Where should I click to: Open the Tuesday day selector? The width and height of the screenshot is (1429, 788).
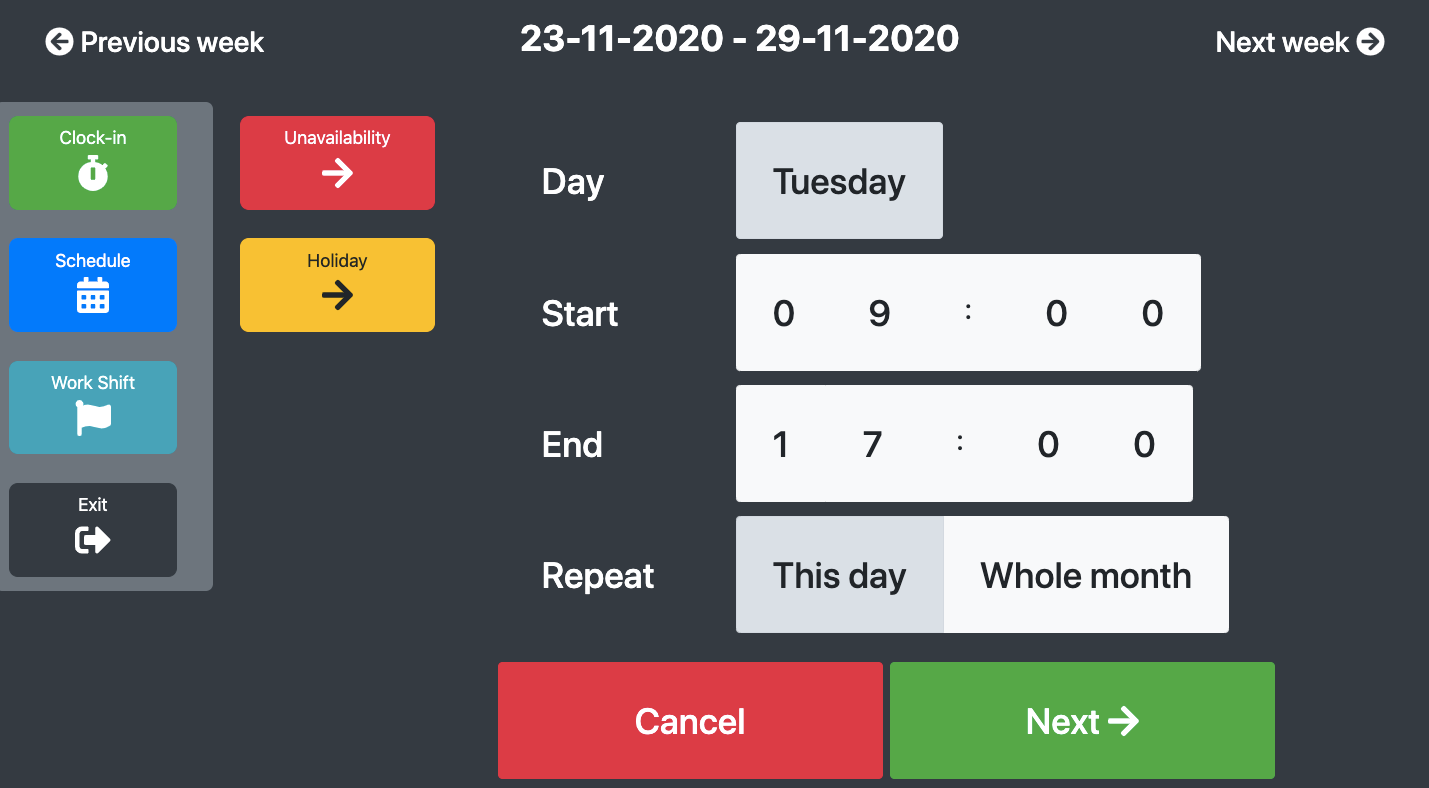(839, 181)
